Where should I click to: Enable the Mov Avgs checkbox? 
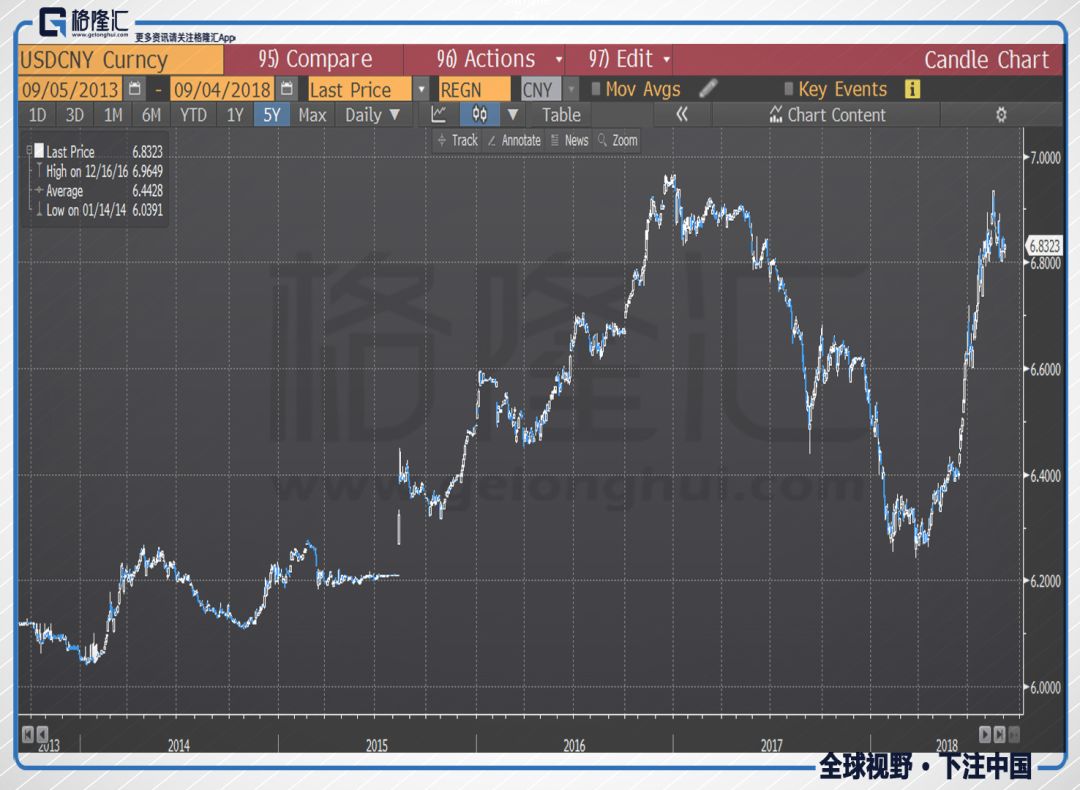click(x=596, y=89)
